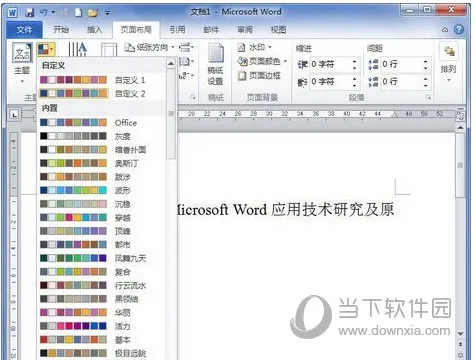This screenshot has height=360, width=475.
Task: Select the 自定义 2 color scheme
Action: 101,94
